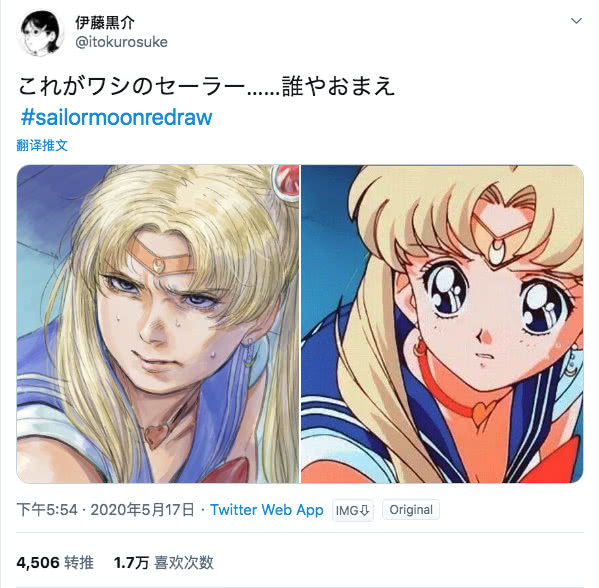Click the IMG download button
The image size is (599, 588).
pos(352,510)
